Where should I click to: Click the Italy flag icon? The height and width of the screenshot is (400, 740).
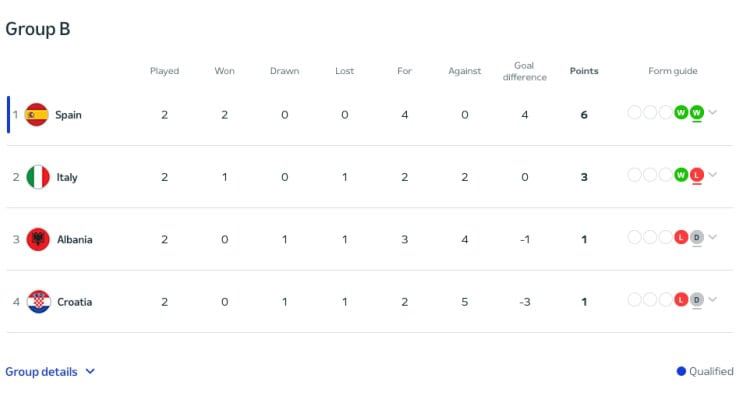coord(37,177)
